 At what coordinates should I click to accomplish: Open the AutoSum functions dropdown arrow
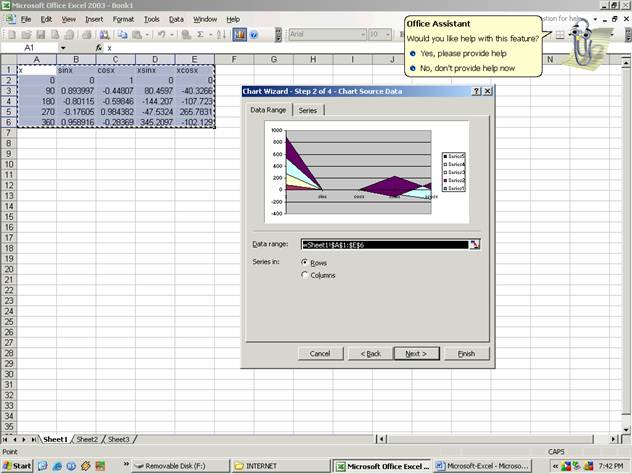tap(210, 35)
